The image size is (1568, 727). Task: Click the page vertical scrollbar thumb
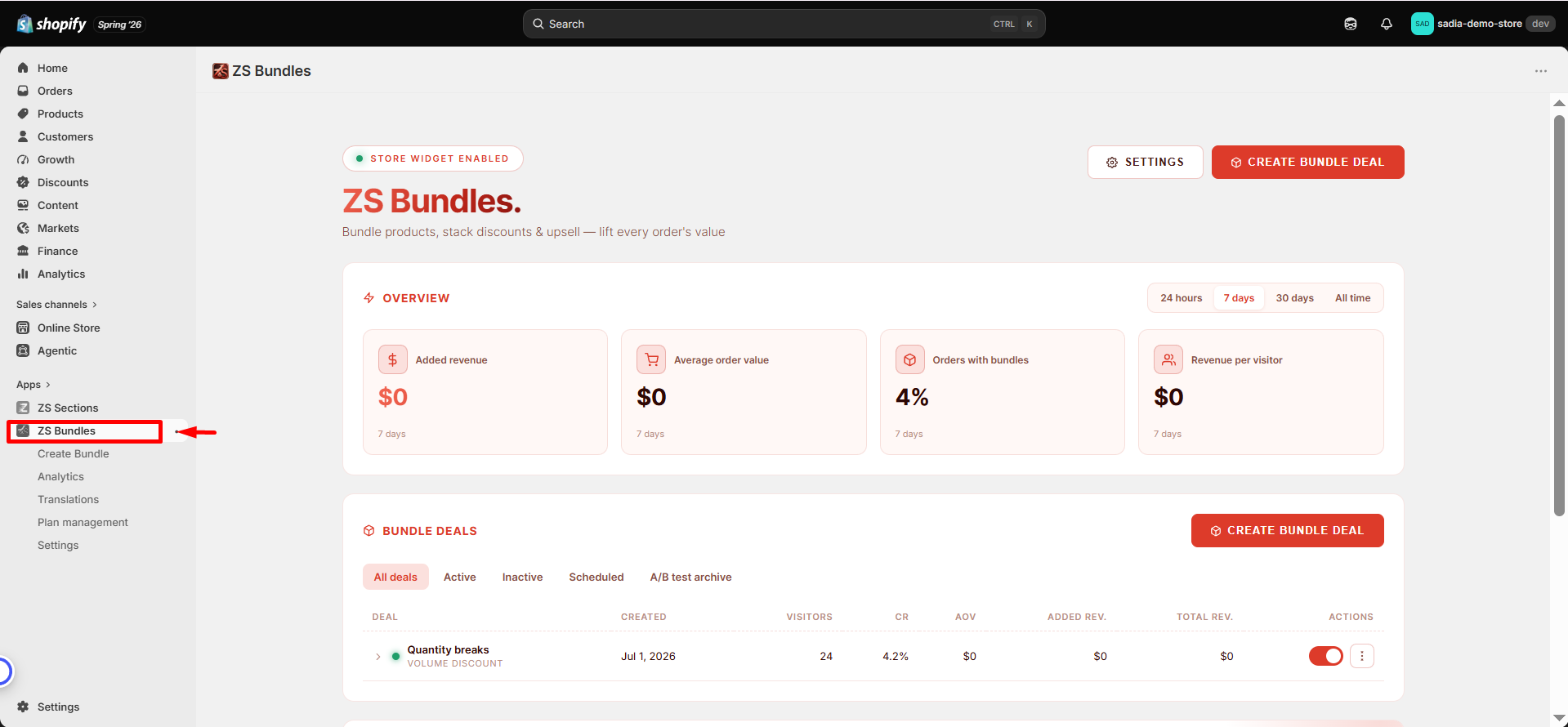(x=1559, y=315)
